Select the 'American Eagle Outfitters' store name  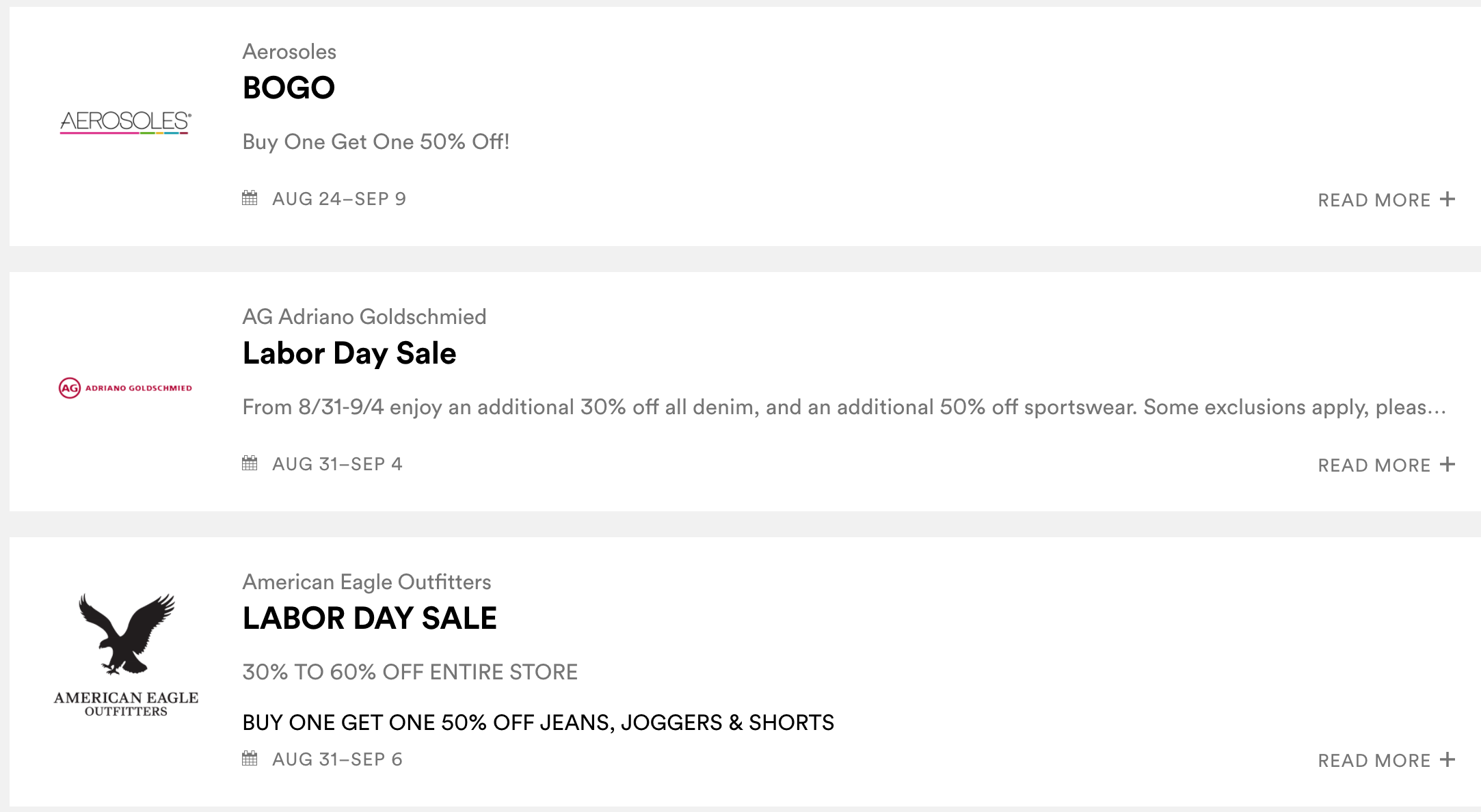(366, 582)
